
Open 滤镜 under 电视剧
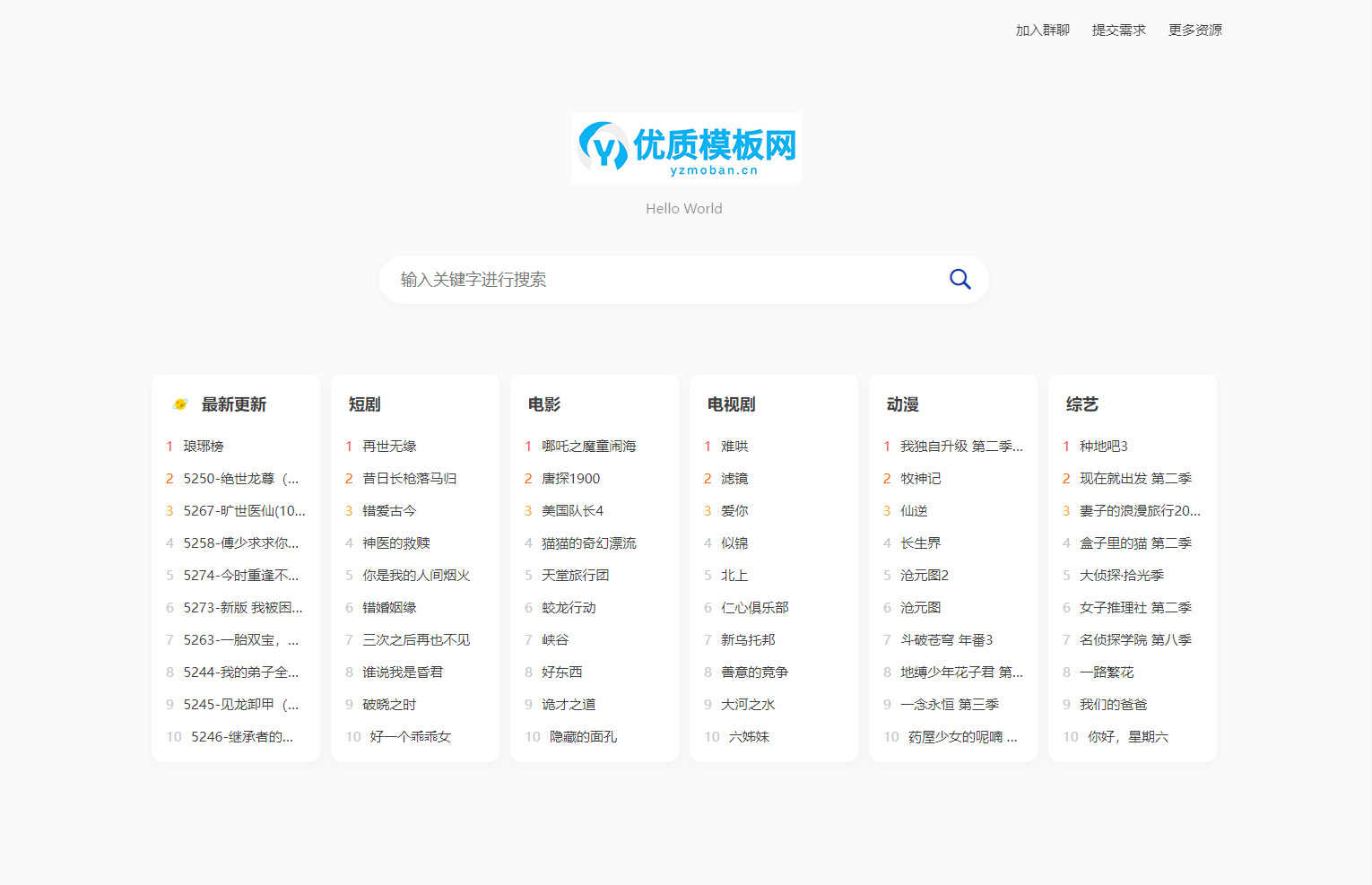735,478
